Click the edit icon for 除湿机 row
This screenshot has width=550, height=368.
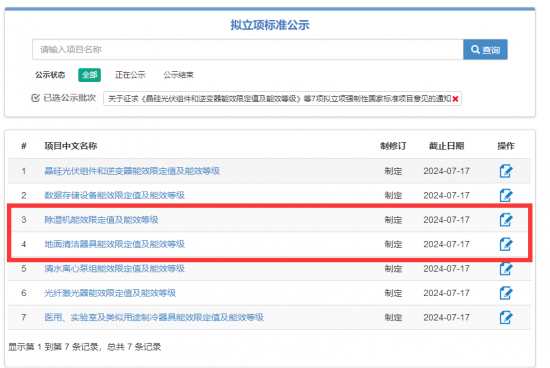506,220
